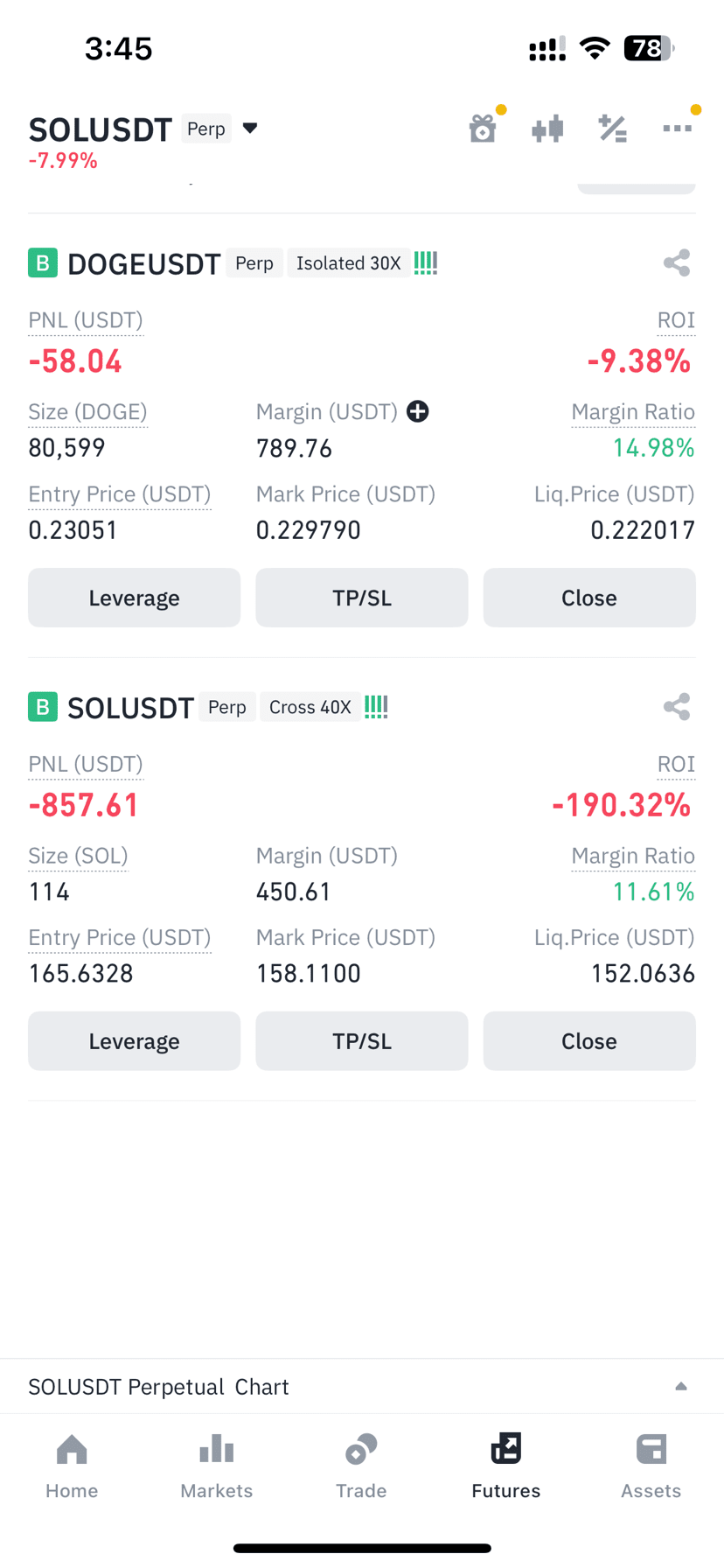Add margin to DOGEUSDT with plus icon

[x=418, y=411]
